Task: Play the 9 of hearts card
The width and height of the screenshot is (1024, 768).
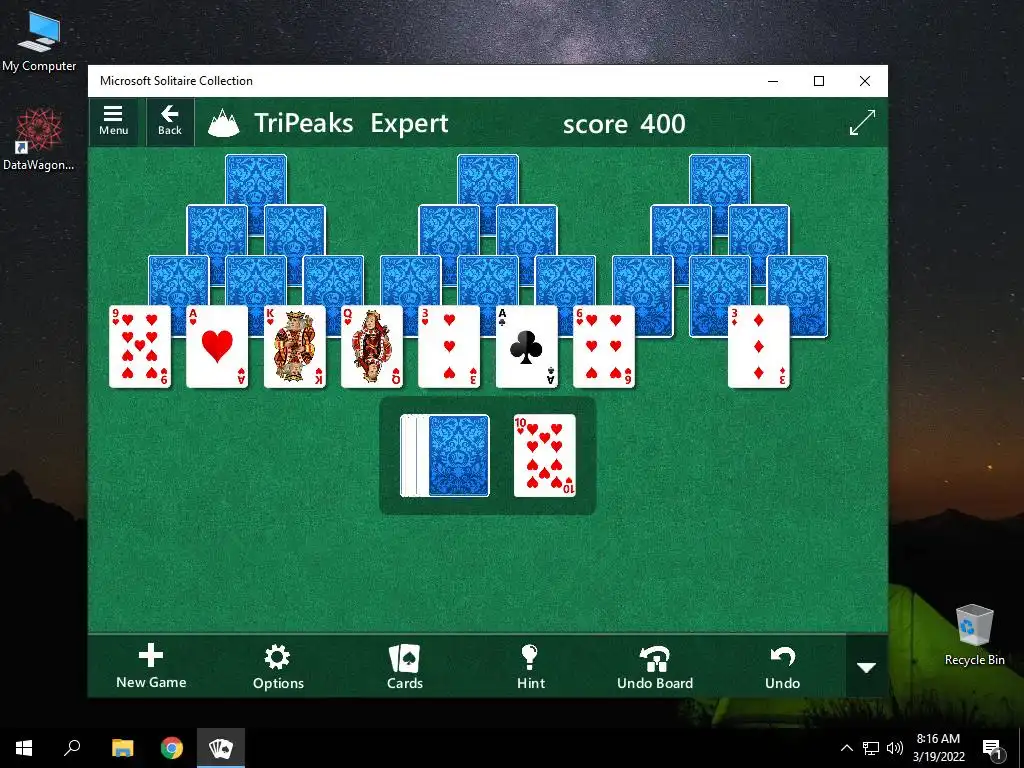Action: click(x=140, y=347)
